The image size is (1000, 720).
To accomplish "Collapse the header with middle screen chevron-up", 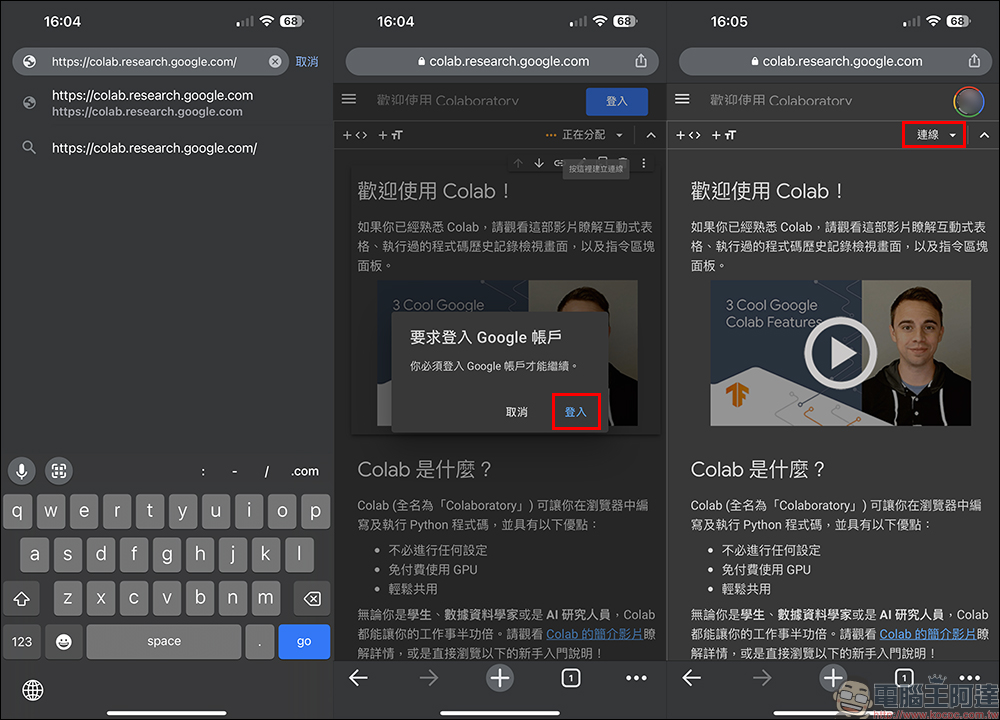I will click(651, 135).
